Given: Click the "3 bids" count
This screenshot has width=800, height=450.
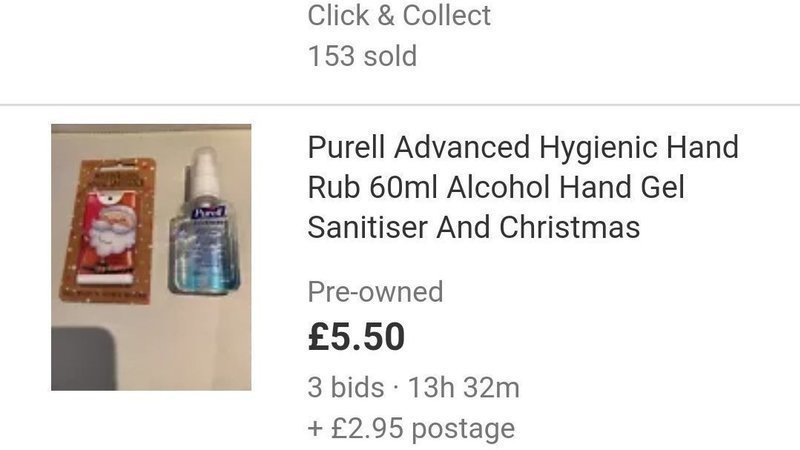Looking at the screenshot, I should pyautogui.click(x=346, y=387).
